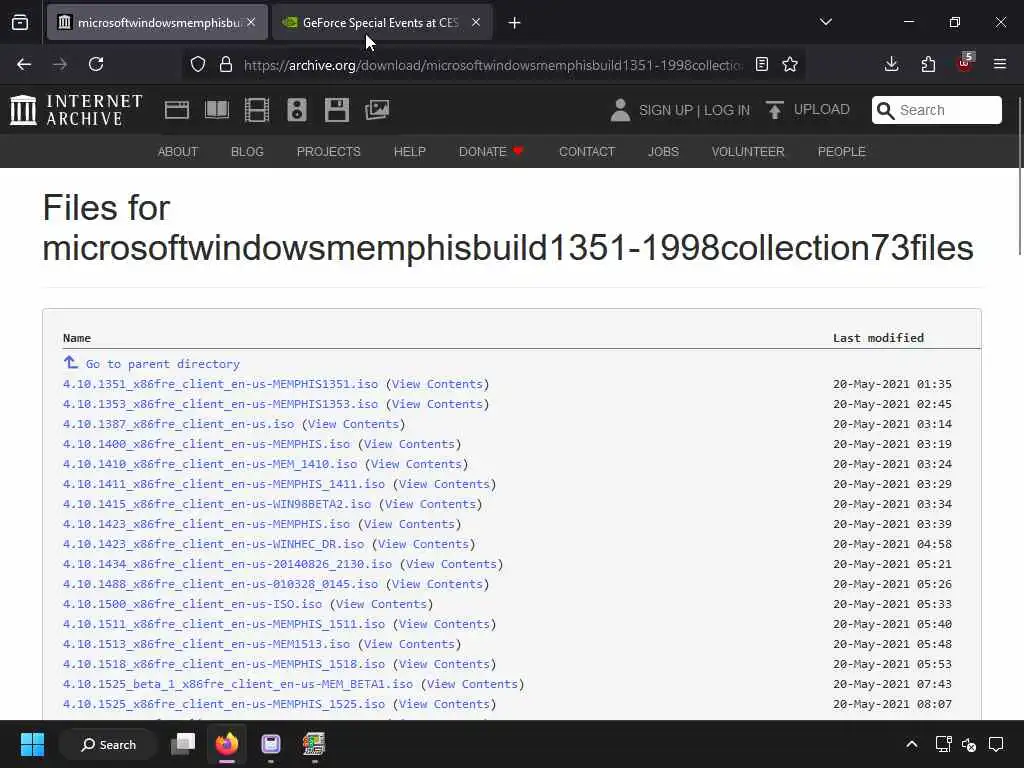Toggle reader view icon in address bar
Screen dimensions: 1024x768
pyautogui.click(x=761, y=64)
